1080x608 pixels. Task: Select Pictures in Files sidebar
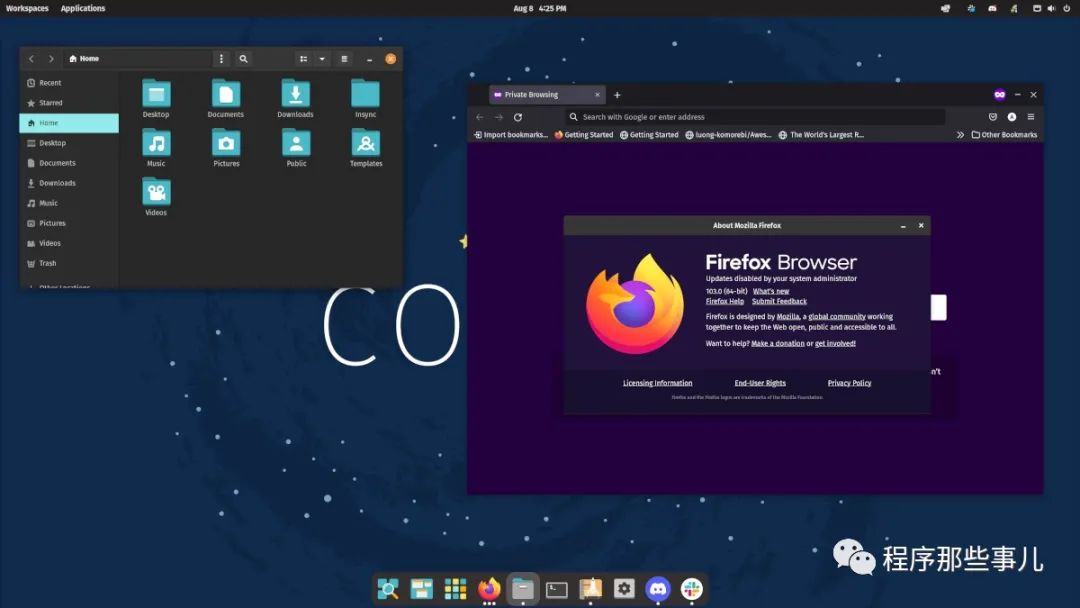click(69, 223)
